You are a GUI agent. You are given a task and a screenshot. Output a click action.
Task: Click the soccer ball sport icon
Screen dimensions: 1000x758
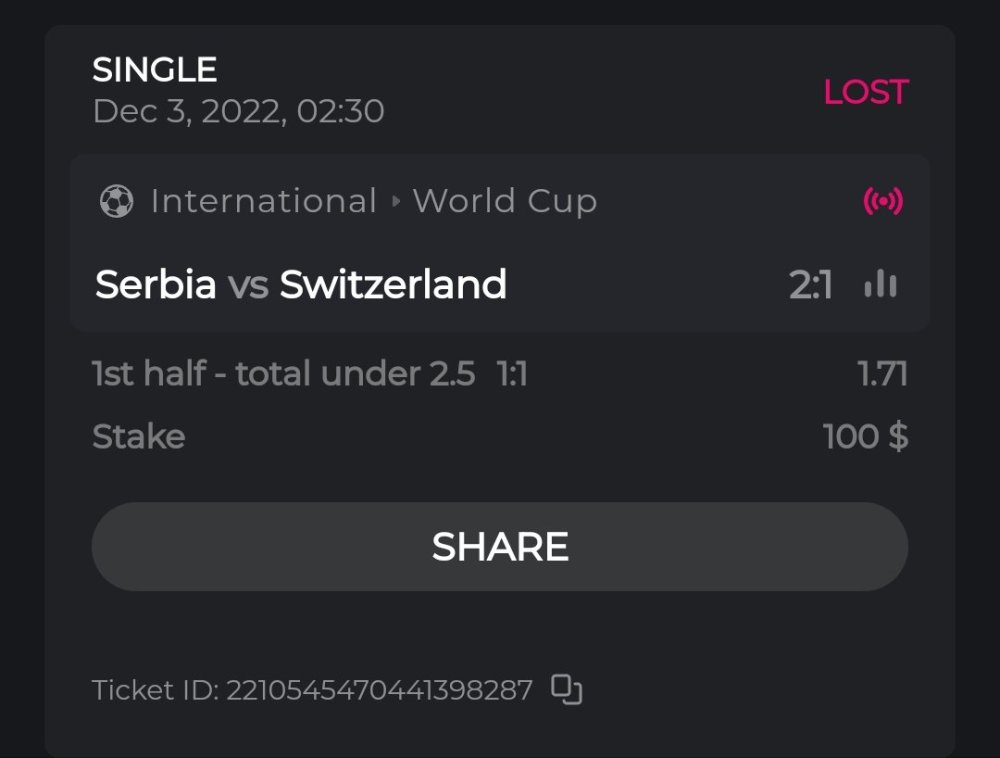[117, 202]
